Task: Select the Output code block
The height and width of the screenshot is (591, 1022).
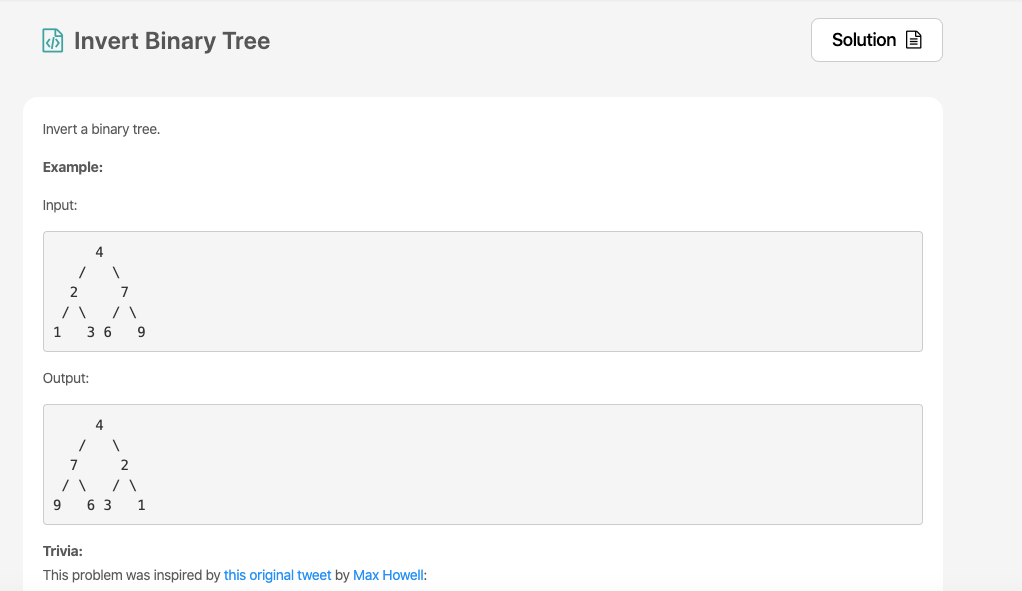Action: tap(483, 464)
